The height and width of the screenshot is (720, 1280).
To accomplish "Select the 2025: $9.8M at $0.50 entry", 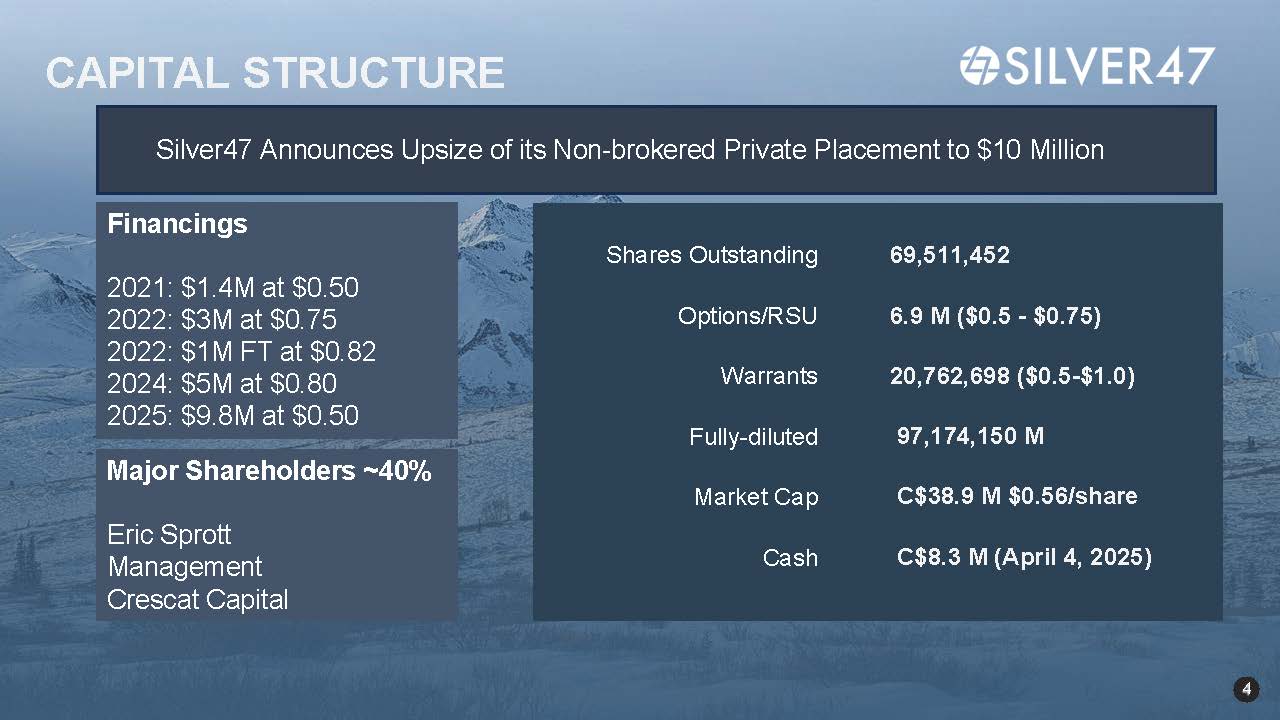I will coord(232,416).
